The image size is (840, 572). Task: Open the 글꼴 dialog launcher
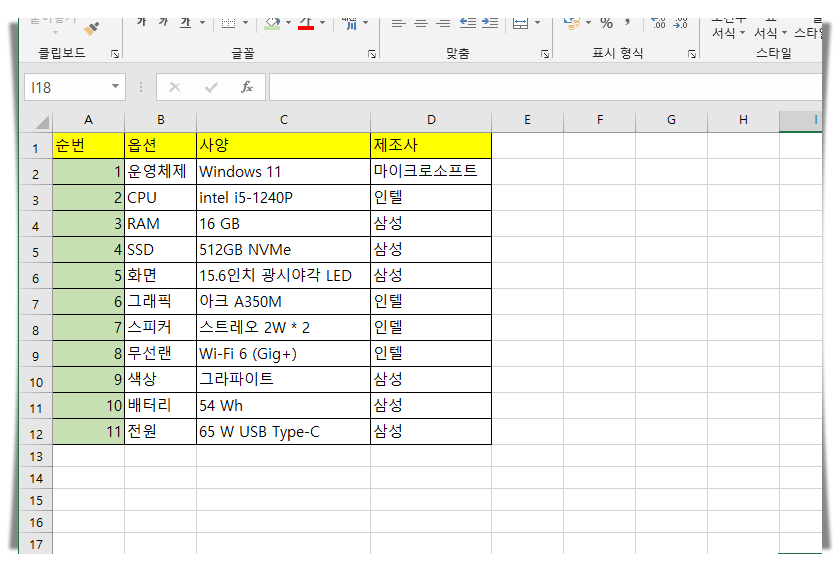[372, 54]
